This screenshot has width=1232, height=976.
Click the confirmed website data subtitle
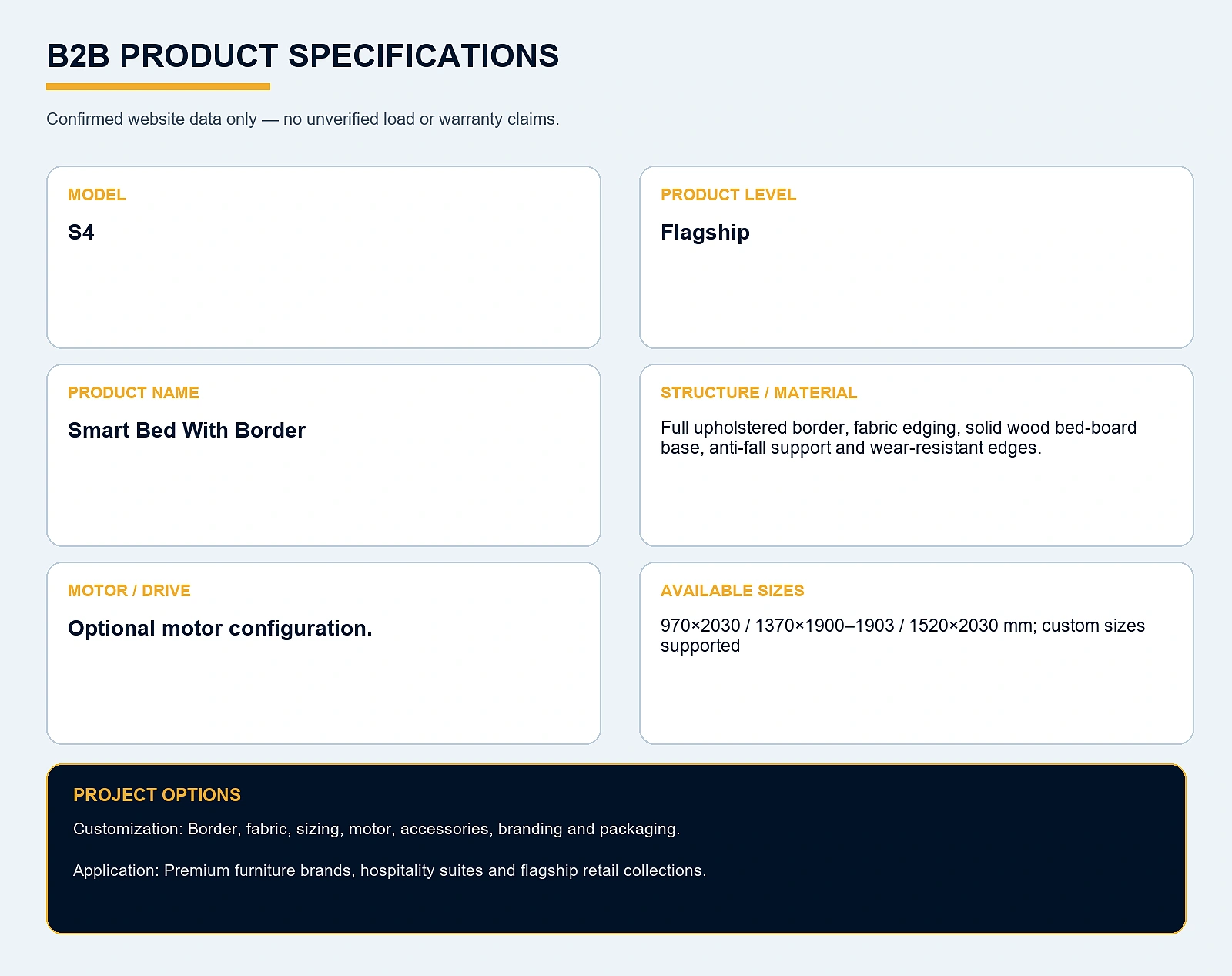coord(303,119)
